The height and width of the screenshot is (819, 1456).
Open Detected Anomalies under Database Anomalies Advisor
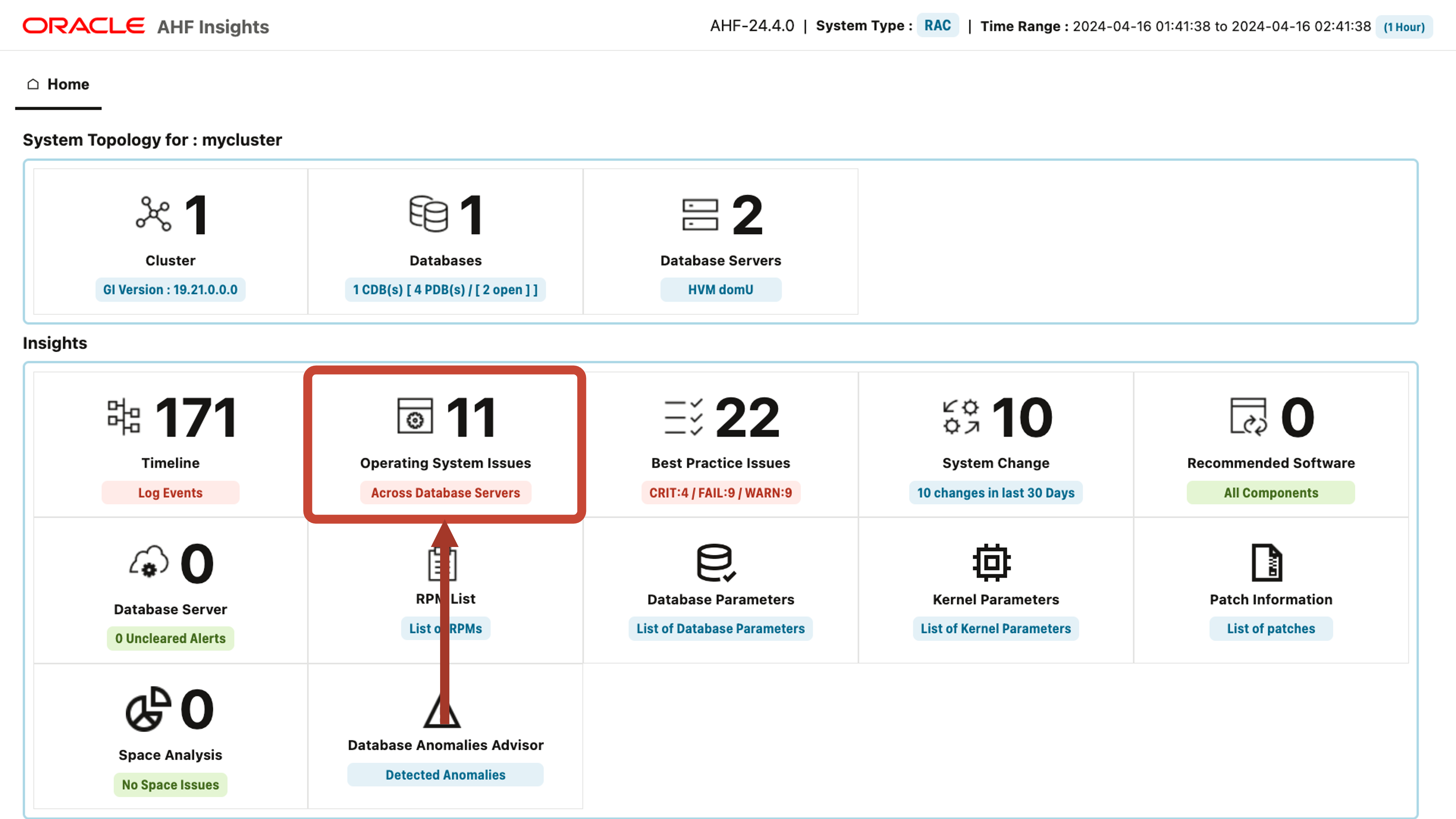[x=445, y=775]
